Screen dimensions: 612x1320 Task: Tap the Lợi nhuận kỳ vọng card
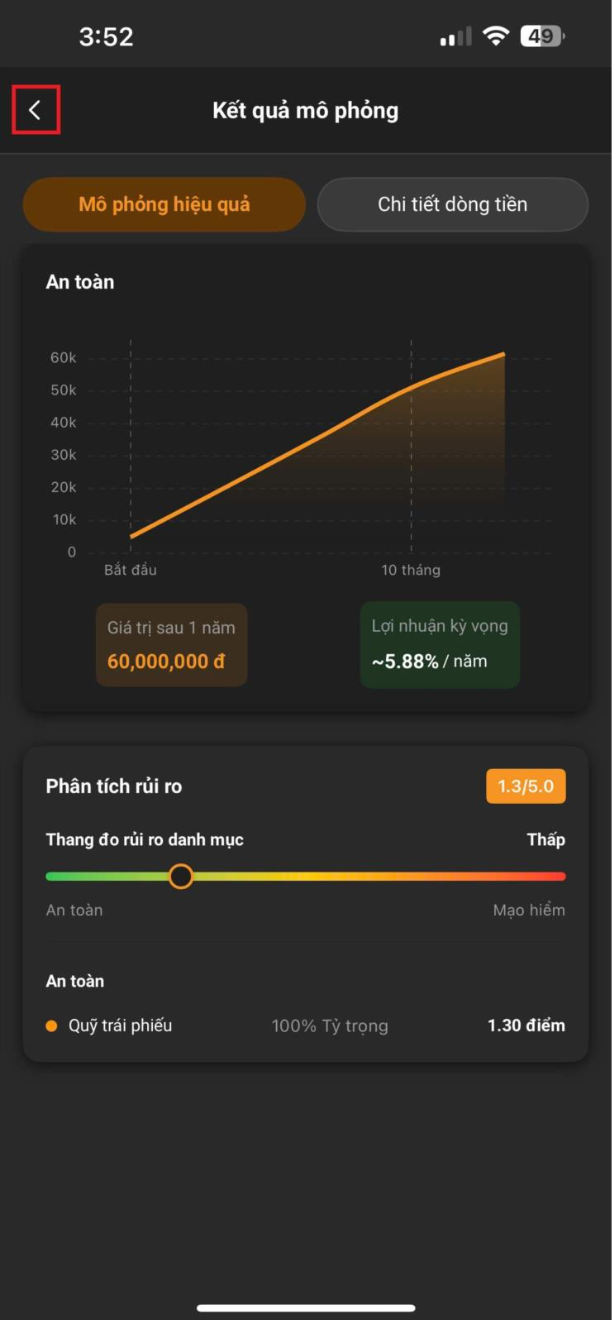pos(440,645)
